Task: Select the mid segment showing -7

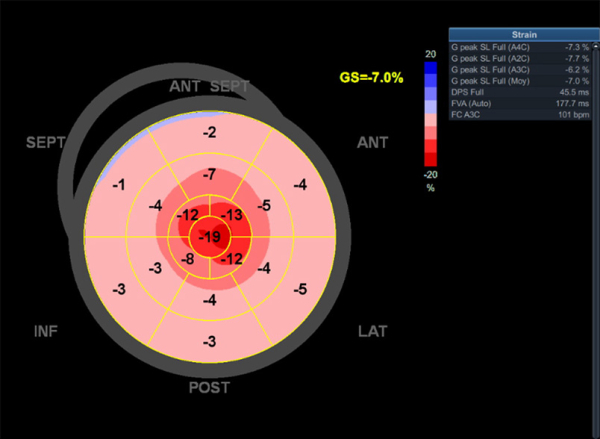Action: pos(210,175)
